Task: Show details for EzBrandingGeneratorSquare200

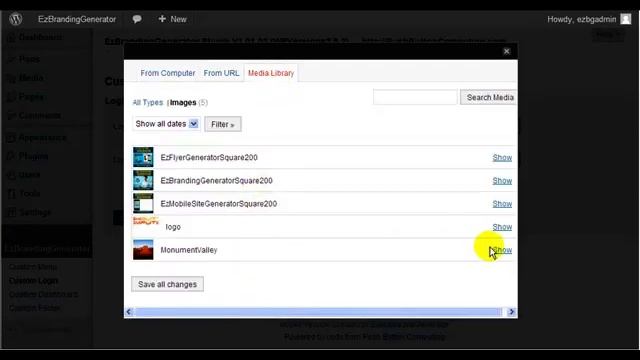Action: 502,181
